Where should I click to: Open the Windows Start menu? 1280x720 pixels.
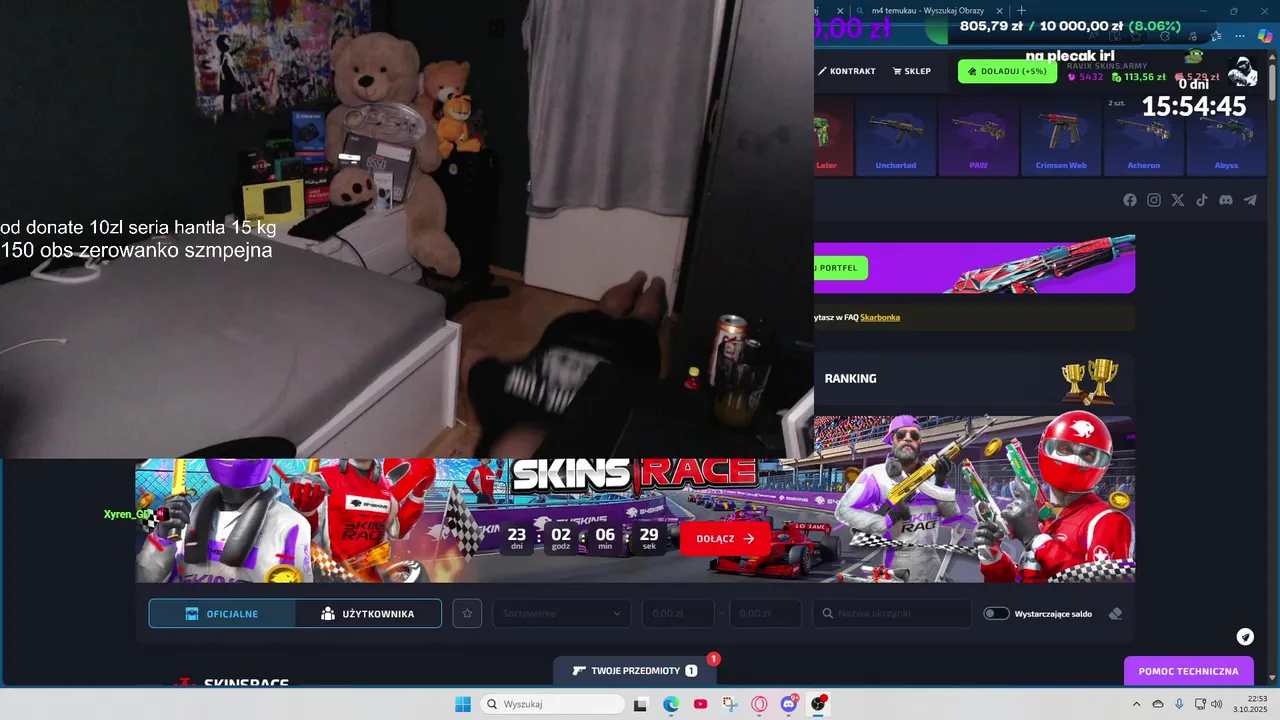click(463, 704)
